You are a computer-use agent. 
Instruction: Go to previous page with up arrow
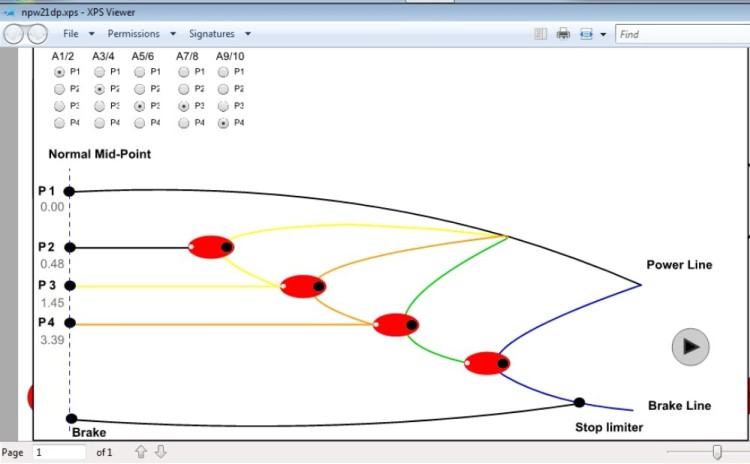pyautogui.click(x=141, y=453)
